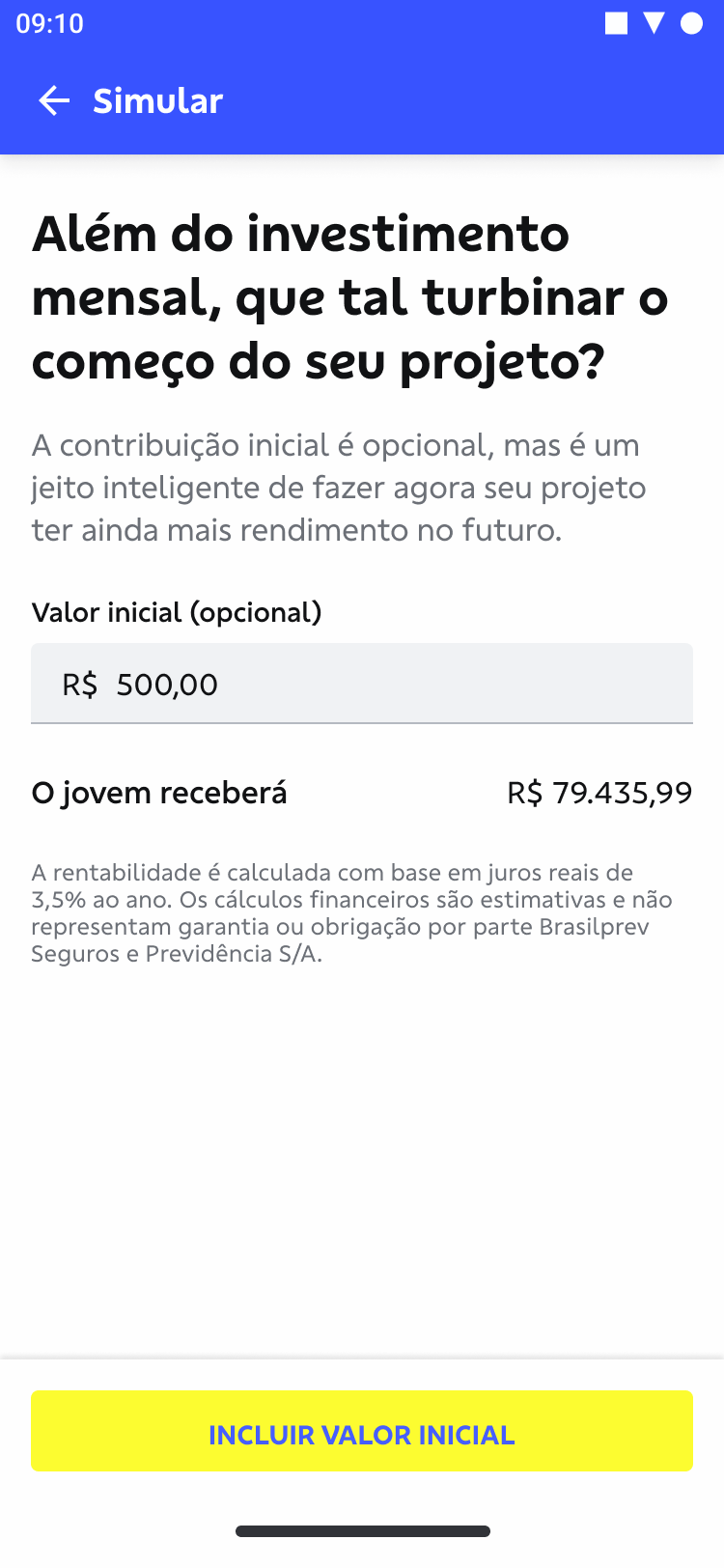Tap the back arrow beside Simular
The image size is (724, 1568).
[x=54, y=100]
